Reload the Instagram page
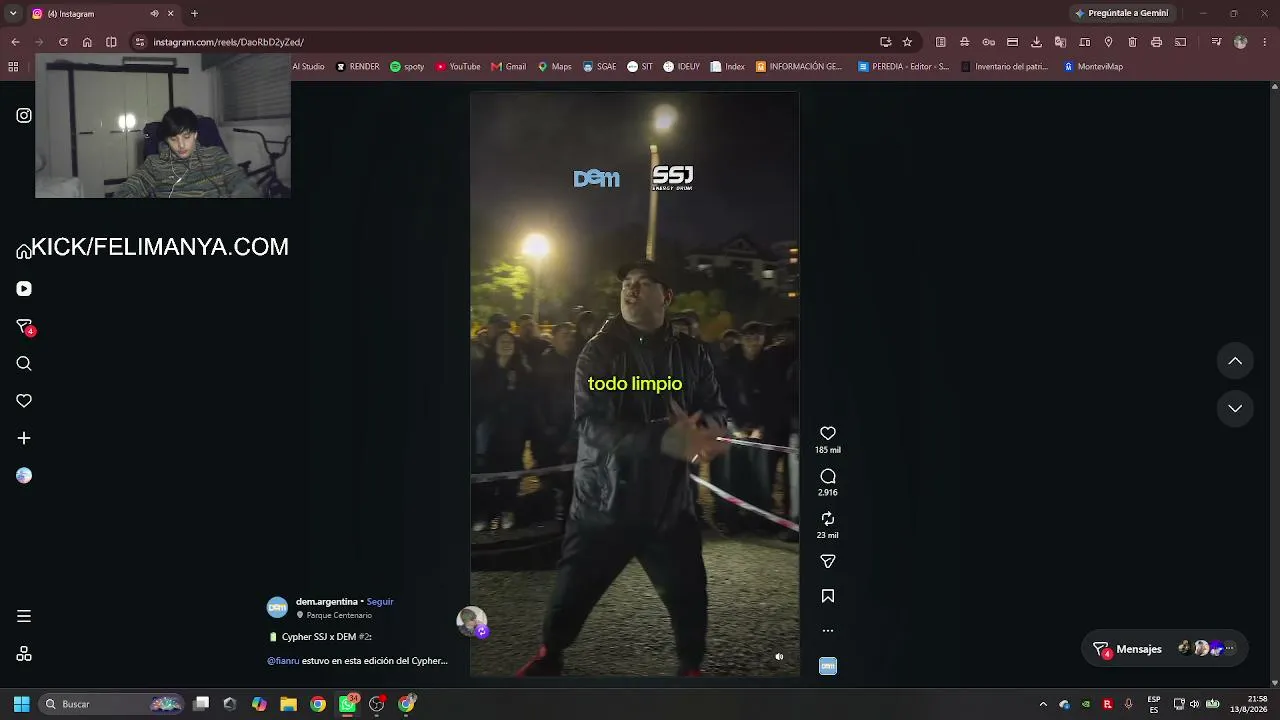The width and height of the screenshot is (1280, 720). click(x=63, y=42)
